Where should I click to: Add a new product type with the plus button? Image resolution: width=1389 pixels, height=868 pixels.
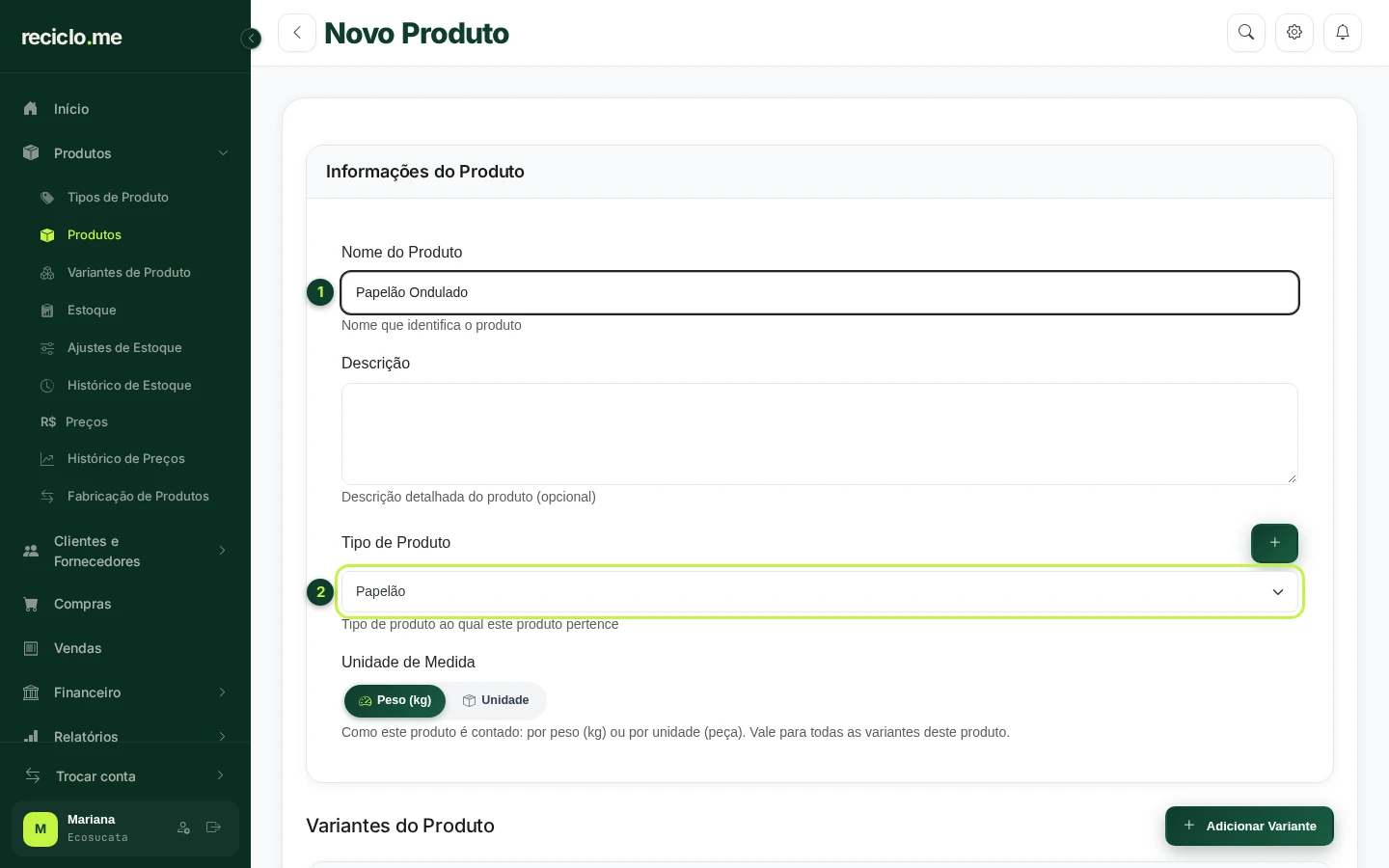1274,543
